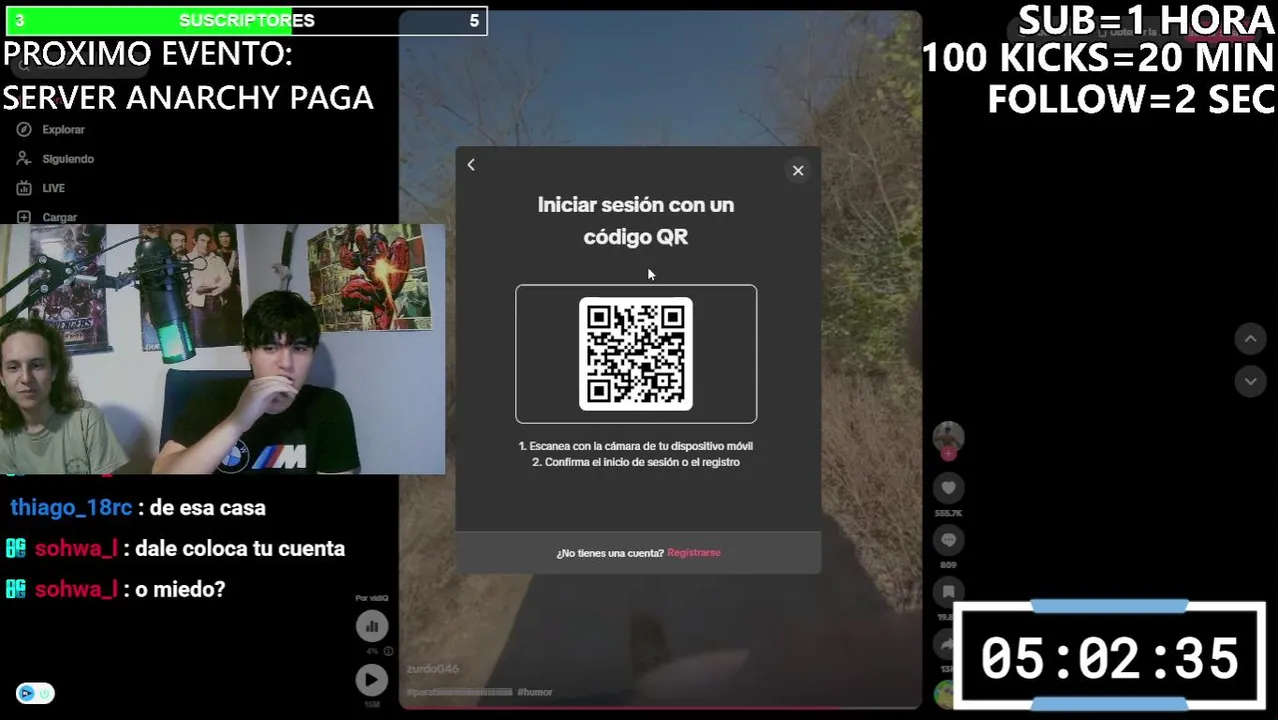Open the LIVE section in sidebar
The height and width of the screenshot is (720, 1278).
click(x=43, y=188)
